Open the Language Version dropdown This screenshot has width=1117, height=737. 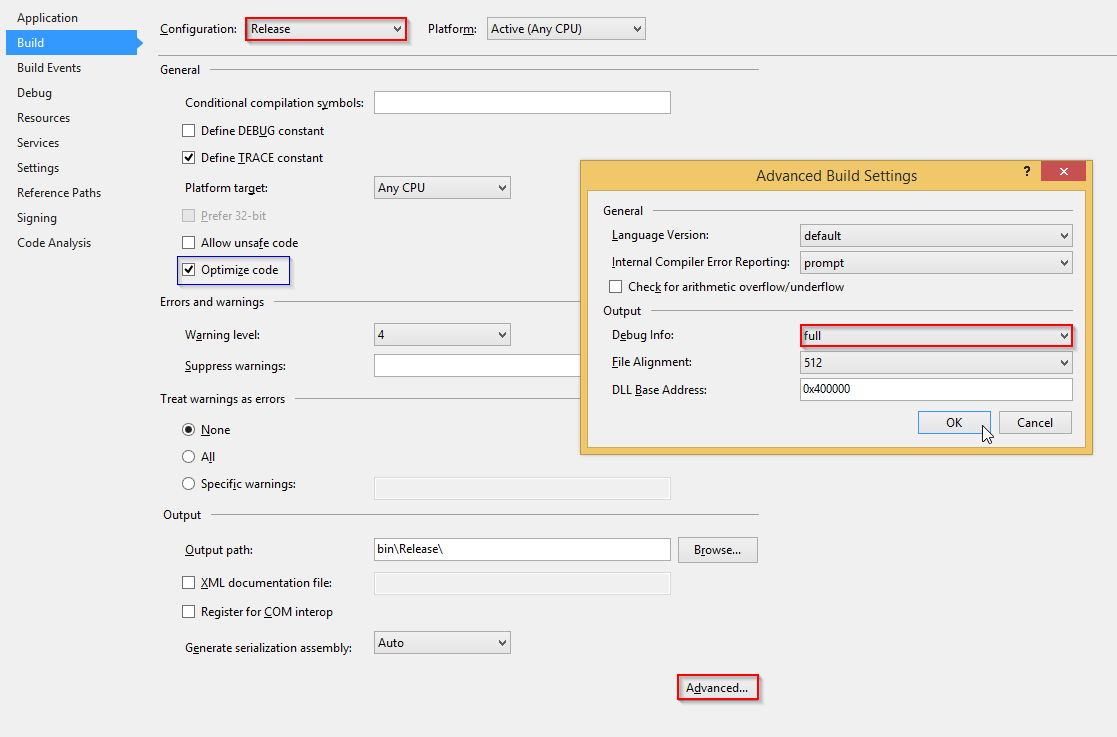[x=936, y=236]
